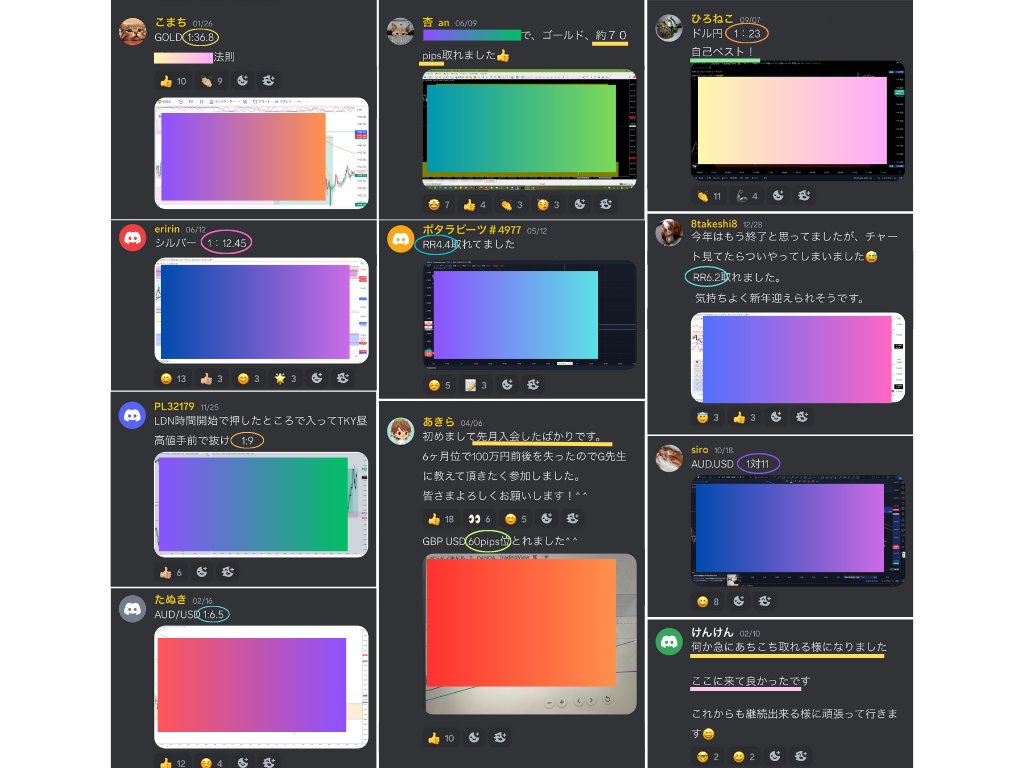Open the username 8takeshi8 profile

tap(713, 224)
